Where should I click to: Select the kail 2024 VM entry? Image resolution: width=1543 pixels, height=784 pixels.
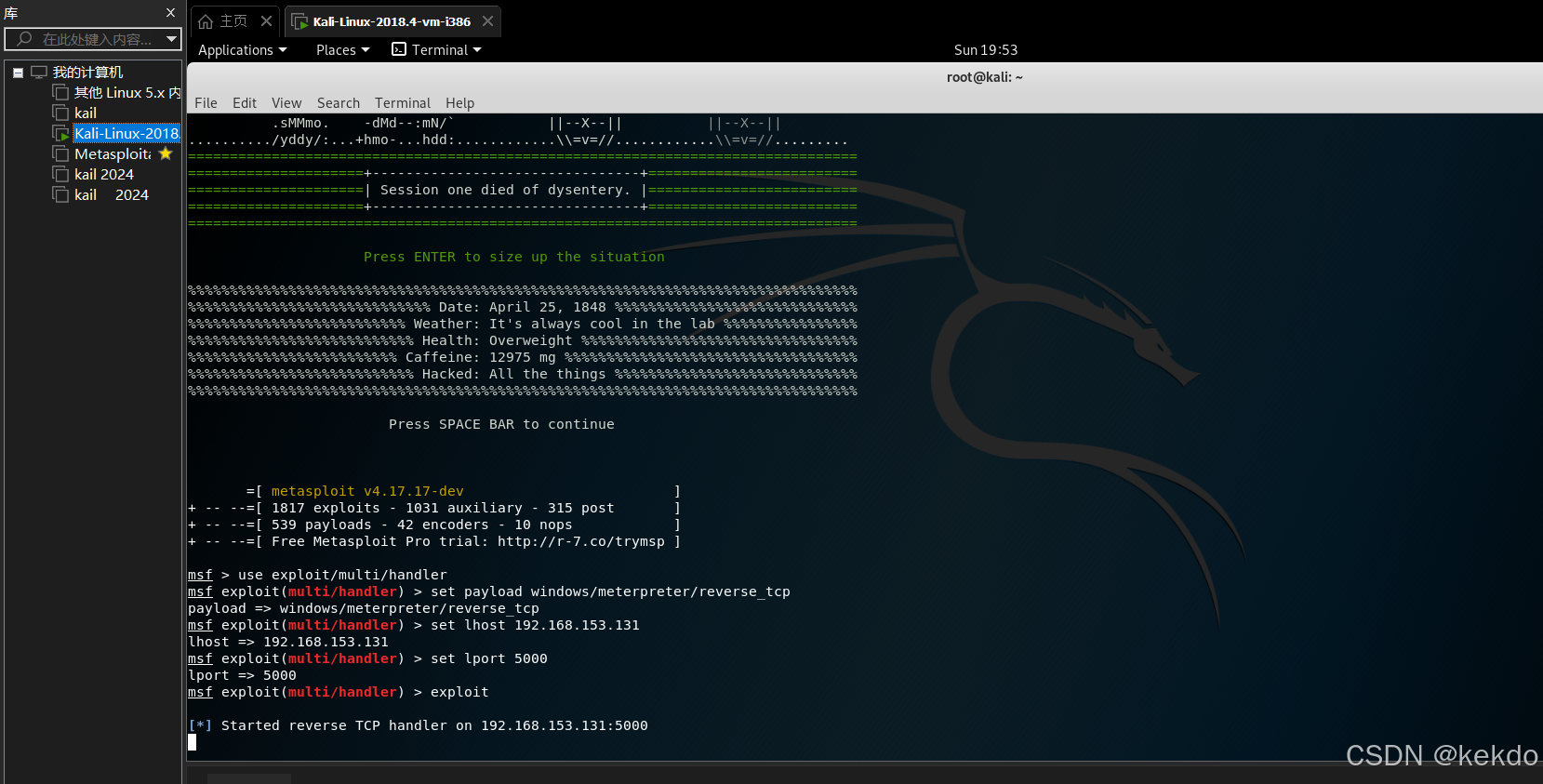[104, 175]
